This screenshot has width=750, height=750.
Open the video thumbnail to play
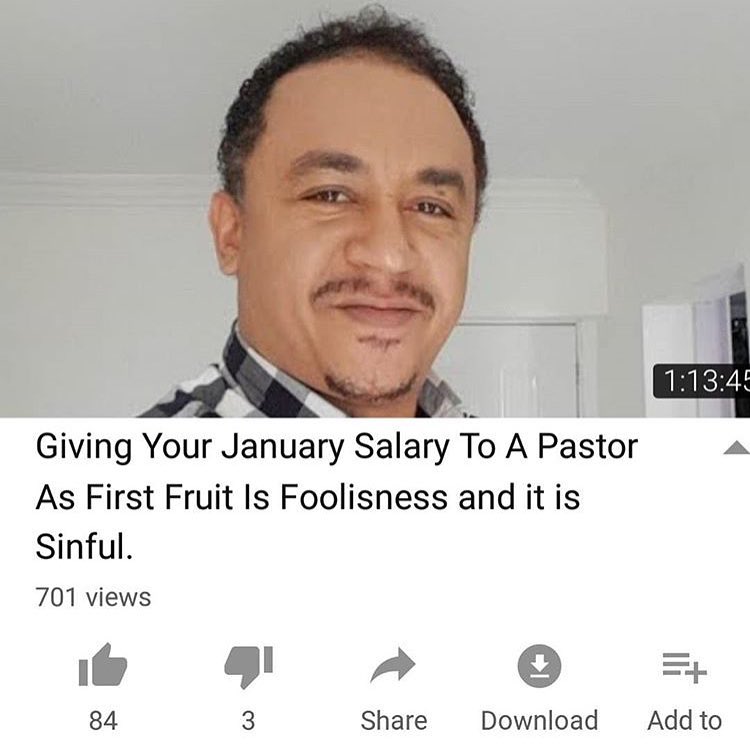click(375, 209)
